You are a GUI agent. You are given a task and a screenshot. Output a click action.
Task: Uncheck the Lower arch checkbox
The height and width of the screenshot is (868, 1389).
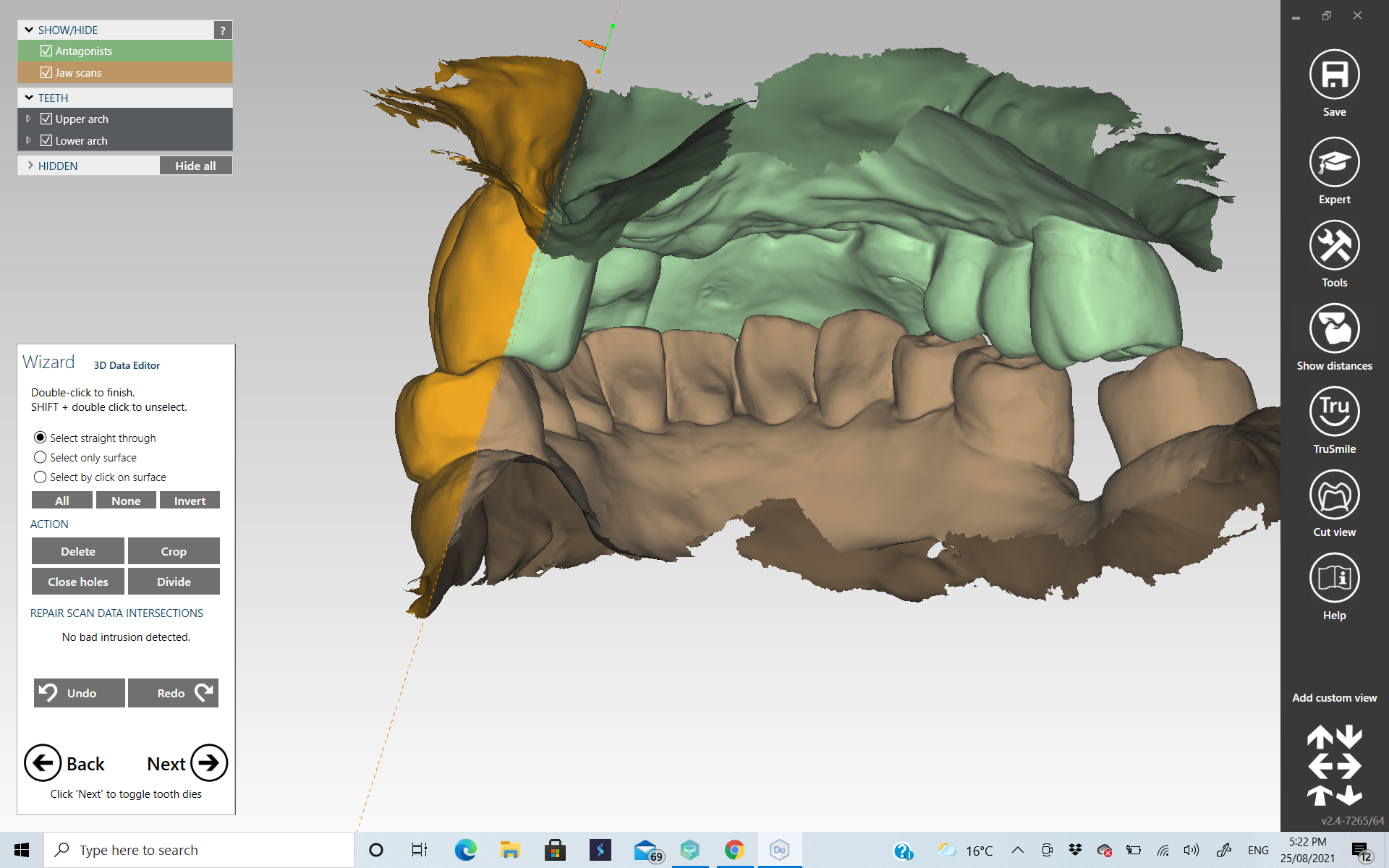pos(46,140)
